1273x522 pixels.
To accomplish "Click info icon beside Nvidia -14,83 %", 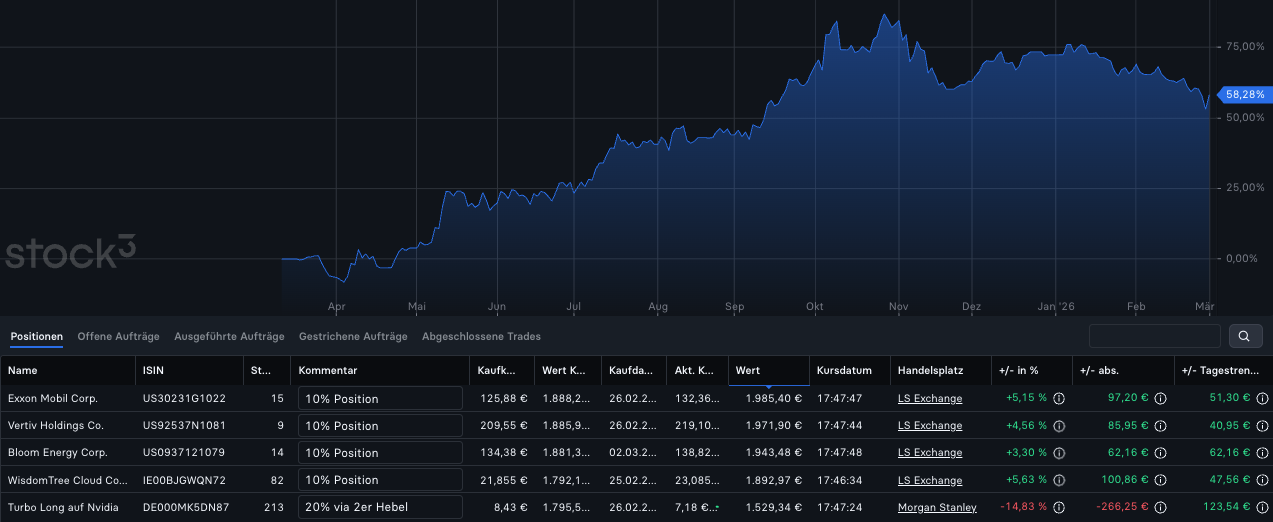I will pyautogui.click(x=1059, y=507).
